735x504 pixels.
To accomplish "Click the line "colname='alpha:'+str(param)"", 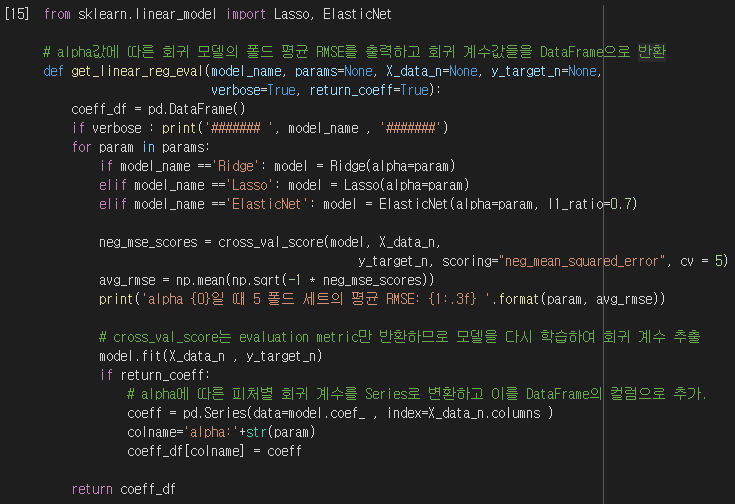I will tap(221, 432).
